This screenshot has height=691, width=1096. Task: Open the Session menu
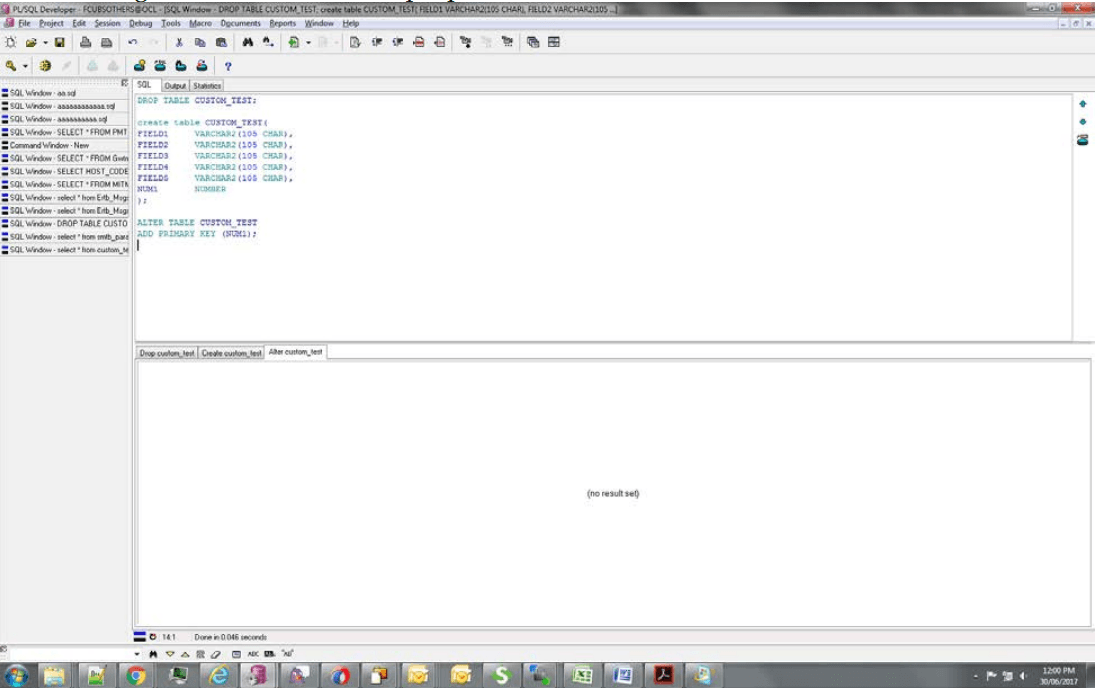(107, 23)
